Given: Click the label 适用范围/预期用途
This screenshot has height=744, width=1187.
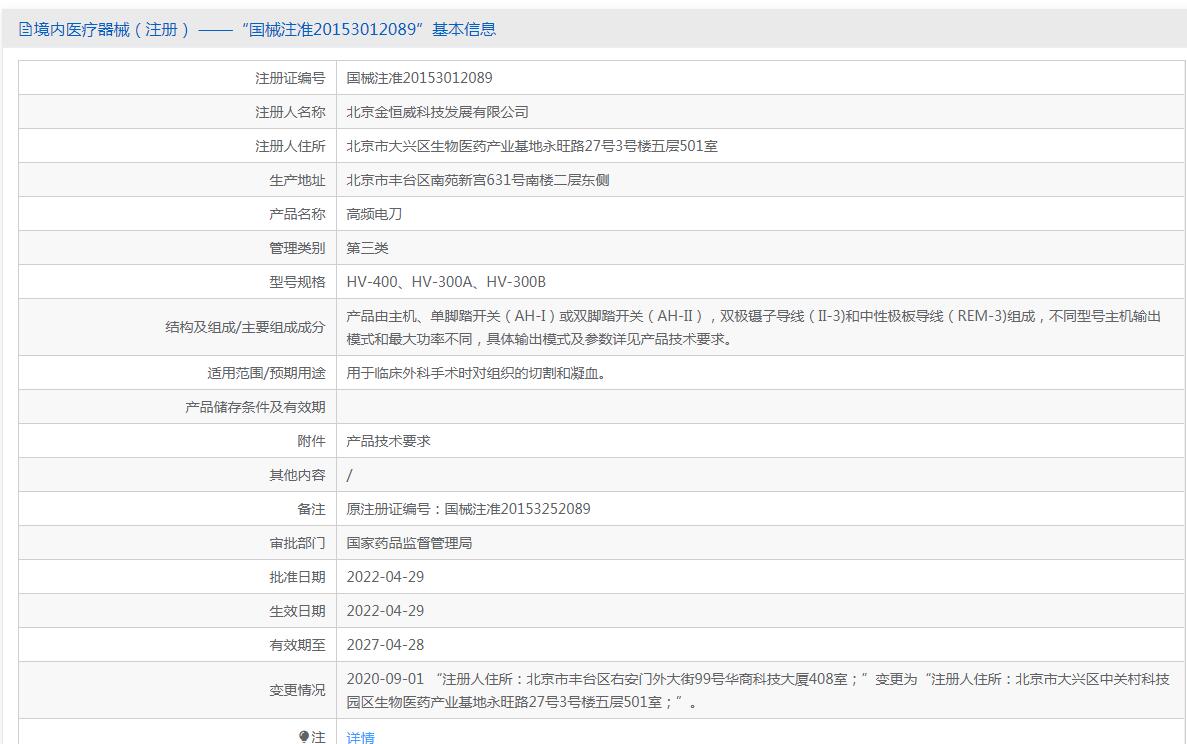Looking at the screenshot, I should pos(266,373).
